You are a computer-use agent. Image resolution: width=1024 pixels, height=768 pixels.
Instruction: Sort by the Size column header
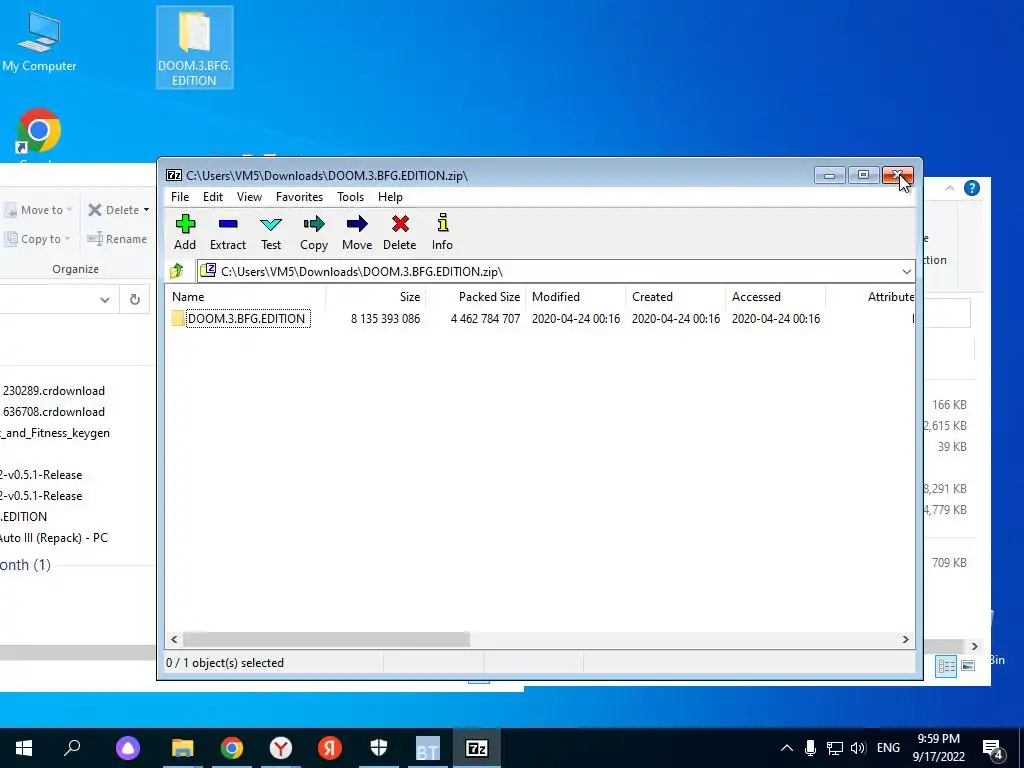(376, 296)
